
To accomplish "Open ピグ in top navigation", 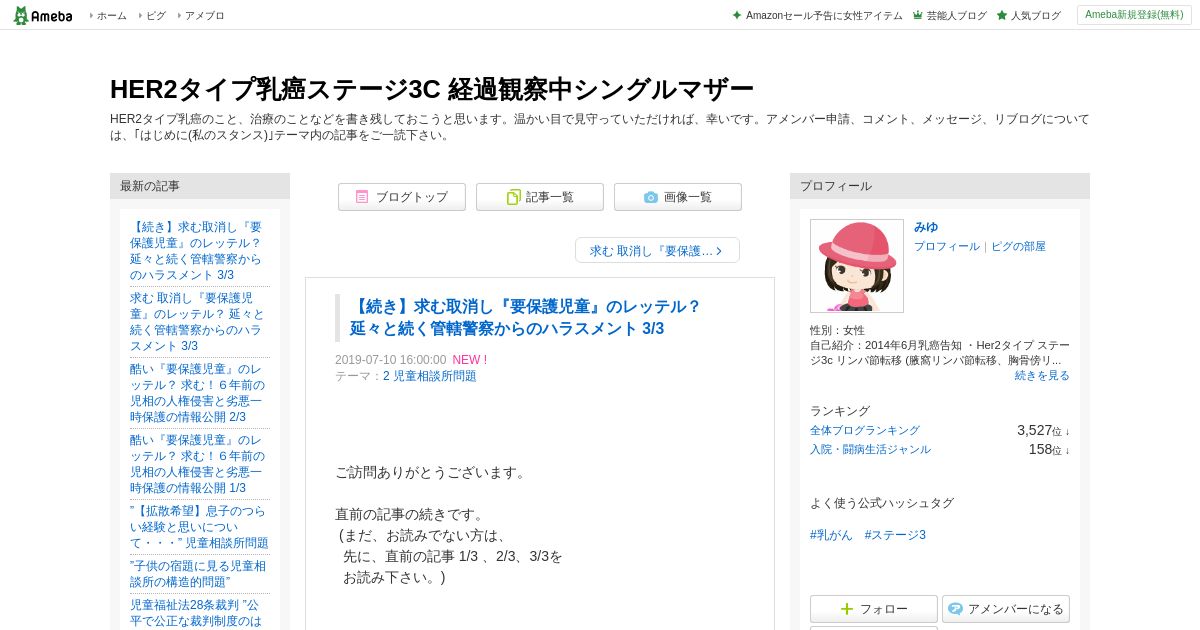I will point(156,15).
